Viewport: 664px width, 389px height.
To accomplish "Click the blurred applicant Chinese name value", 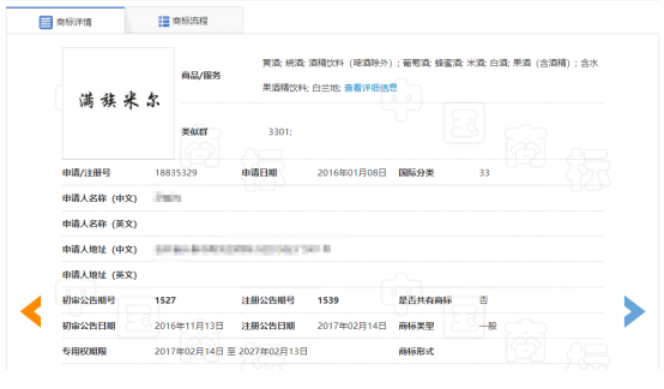I will (x=168, y=197).
